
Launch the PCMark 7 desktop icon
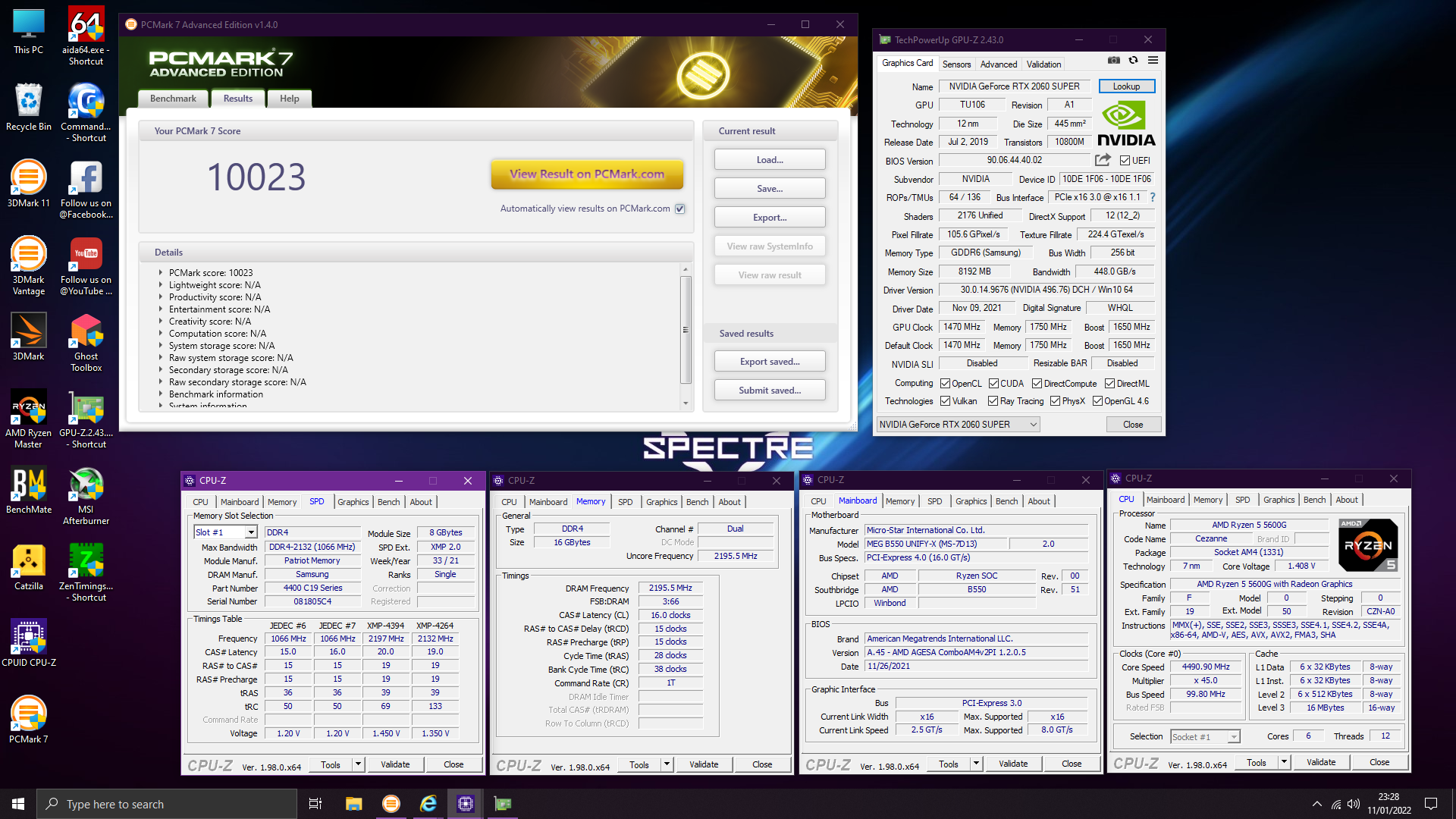coord(28,720)
